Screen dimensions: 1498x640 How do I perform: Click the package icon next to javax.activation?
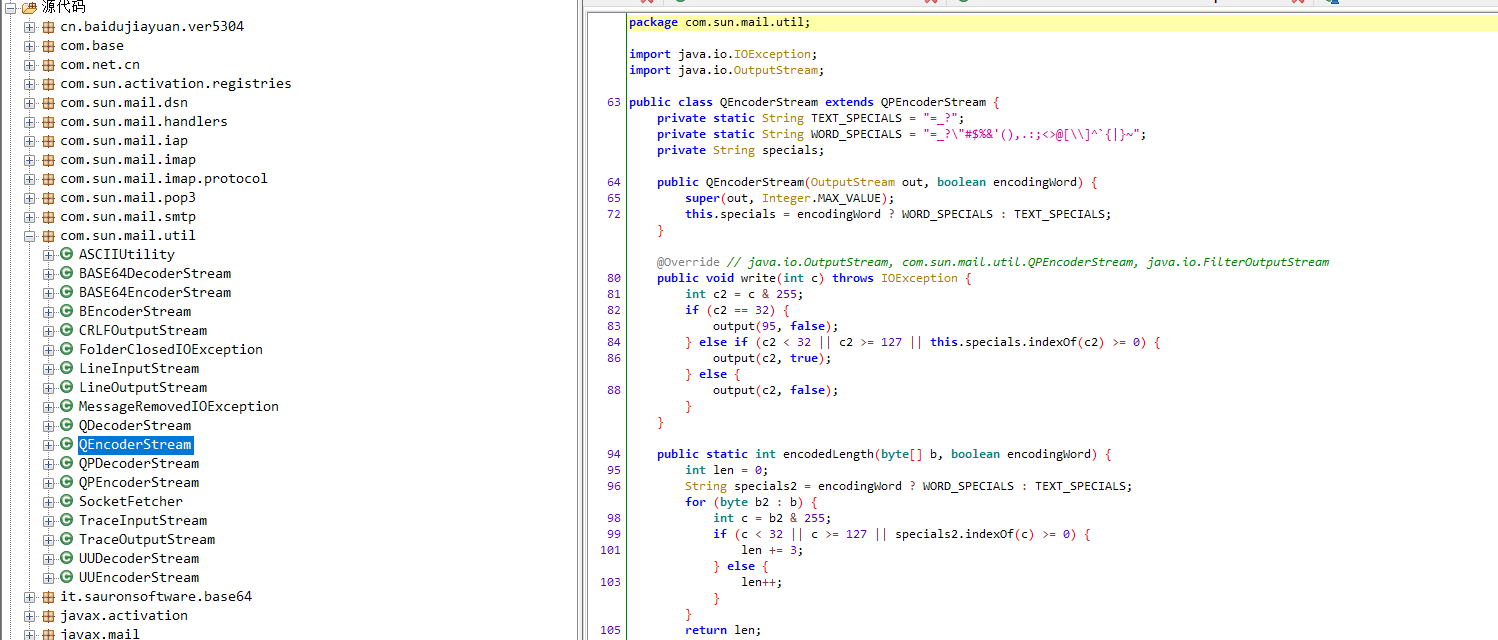coord(48,616)
